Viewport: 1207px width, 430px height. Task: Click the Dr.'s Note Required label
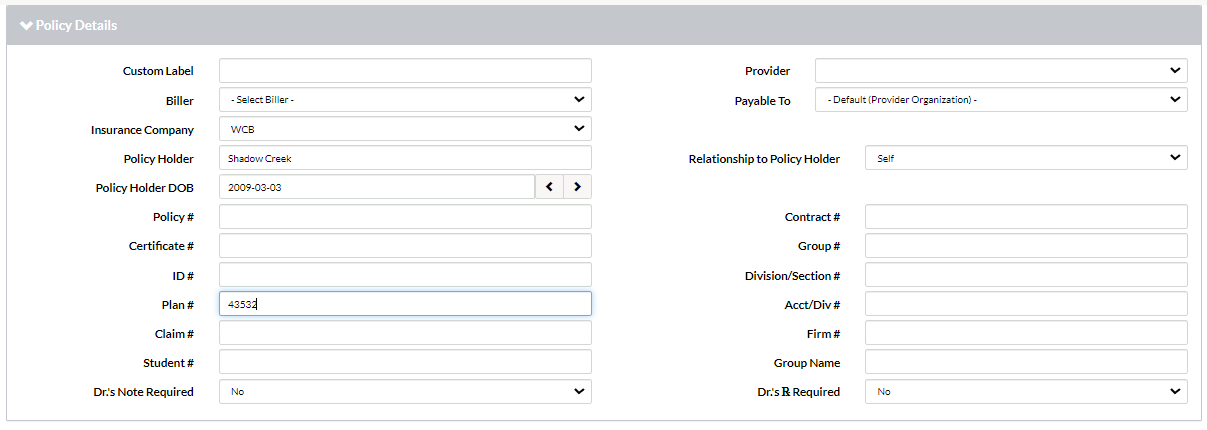tap(143, 392)
